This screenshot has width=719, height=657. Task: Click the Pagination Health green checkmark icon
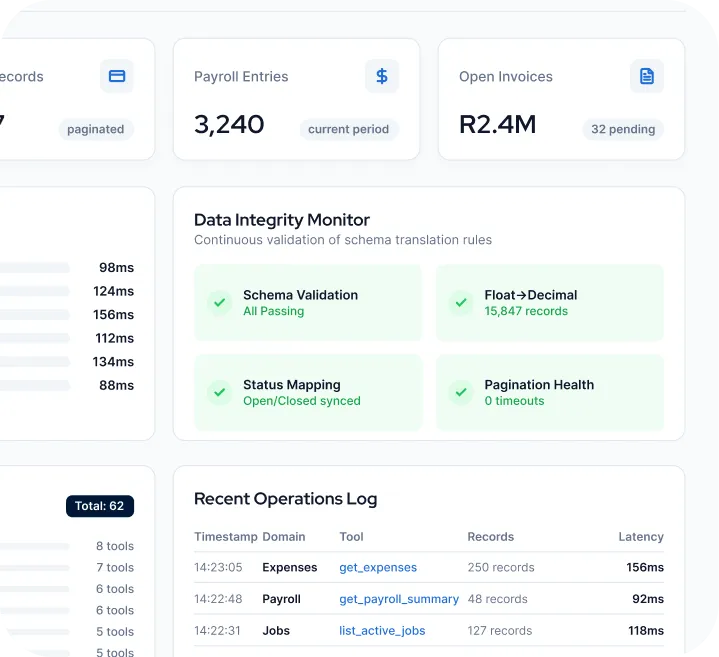click(x=461, y=392)
